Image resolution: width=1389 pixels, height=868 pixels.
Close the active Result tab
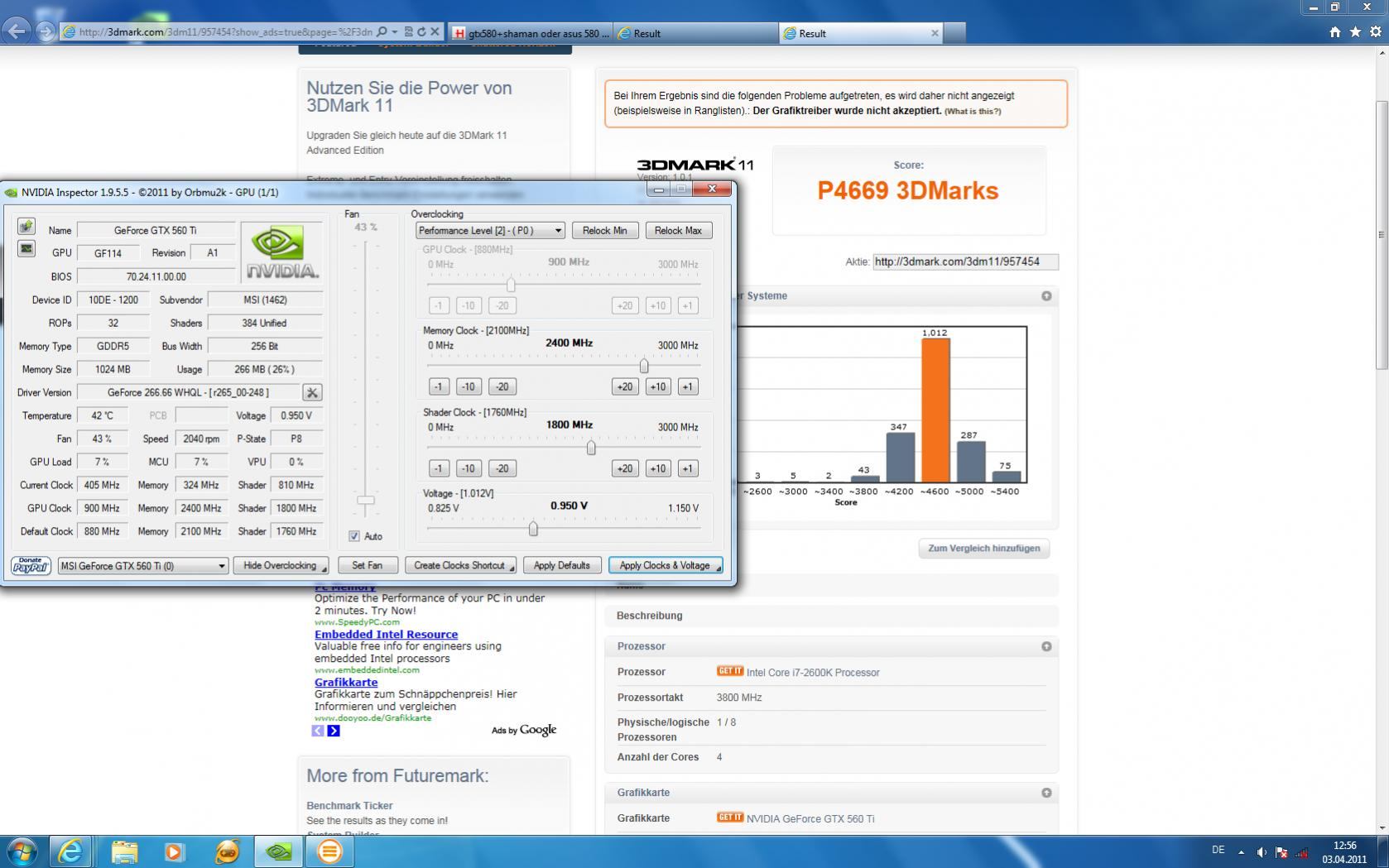(x=935, y=33)
